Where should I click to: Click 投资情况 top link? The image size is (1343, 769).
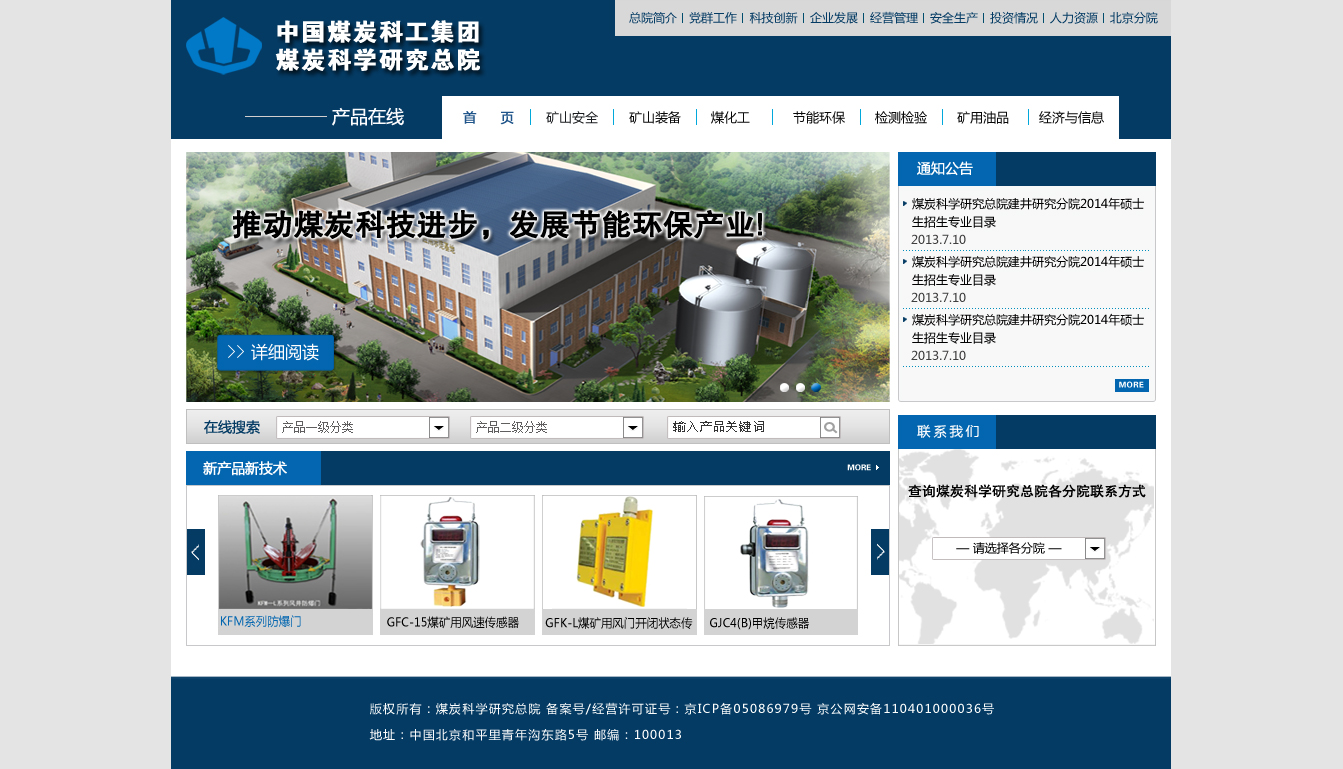click(x=1014, y=18)
